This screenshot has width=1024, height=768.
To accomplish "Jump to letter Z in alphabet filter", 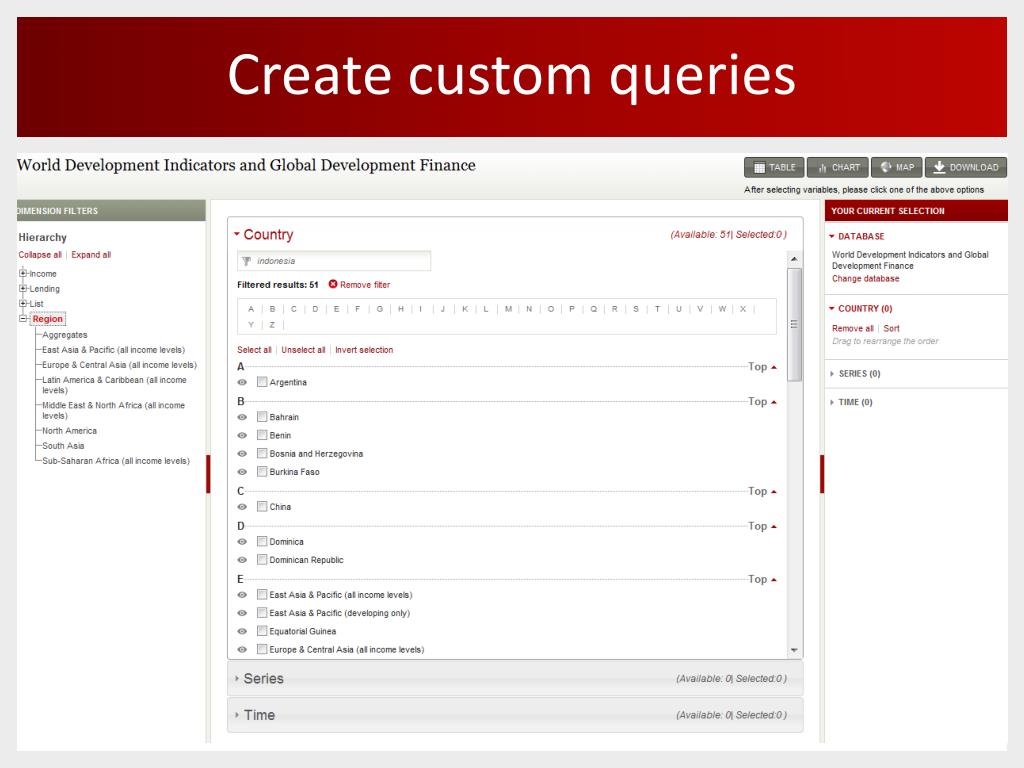I will coord(272,325).
